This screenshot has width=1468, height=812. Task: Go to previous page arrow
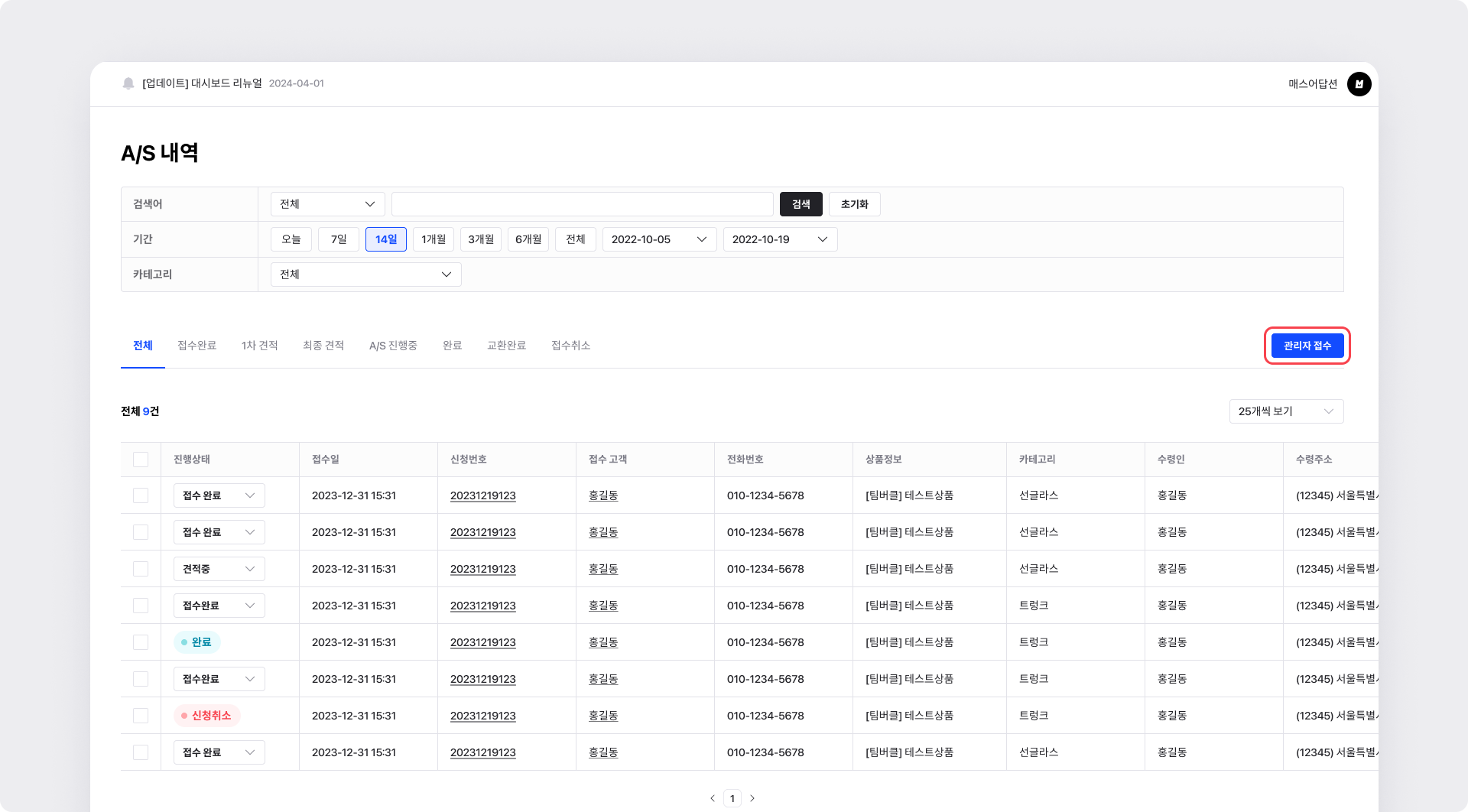pos(713,798)
